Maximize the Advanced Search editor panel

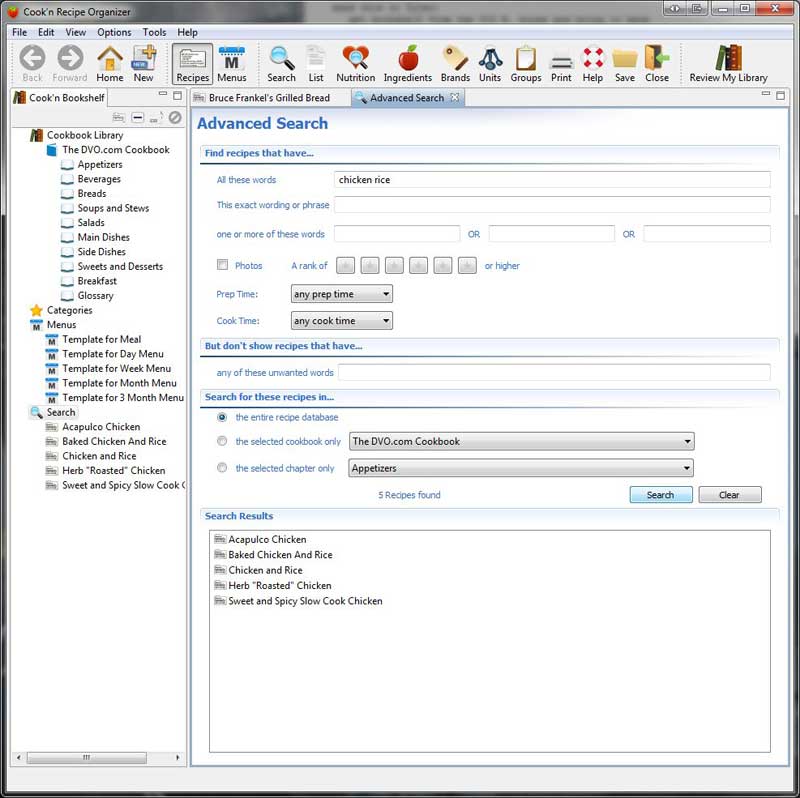[x=781, y=95]
